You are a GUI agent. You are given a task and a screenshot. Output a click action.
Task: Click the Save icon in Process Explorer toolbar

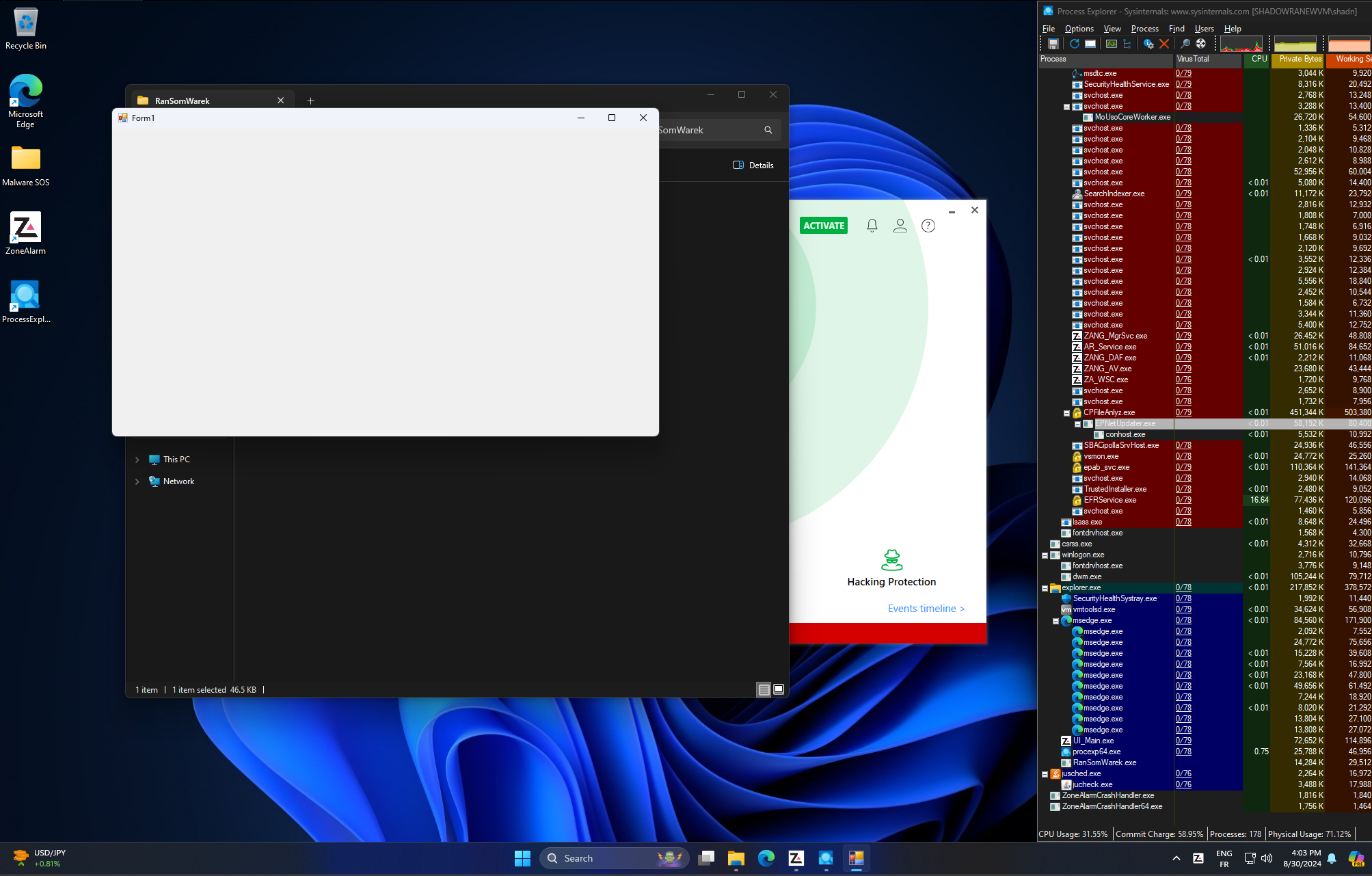[x=1053, y=44]
